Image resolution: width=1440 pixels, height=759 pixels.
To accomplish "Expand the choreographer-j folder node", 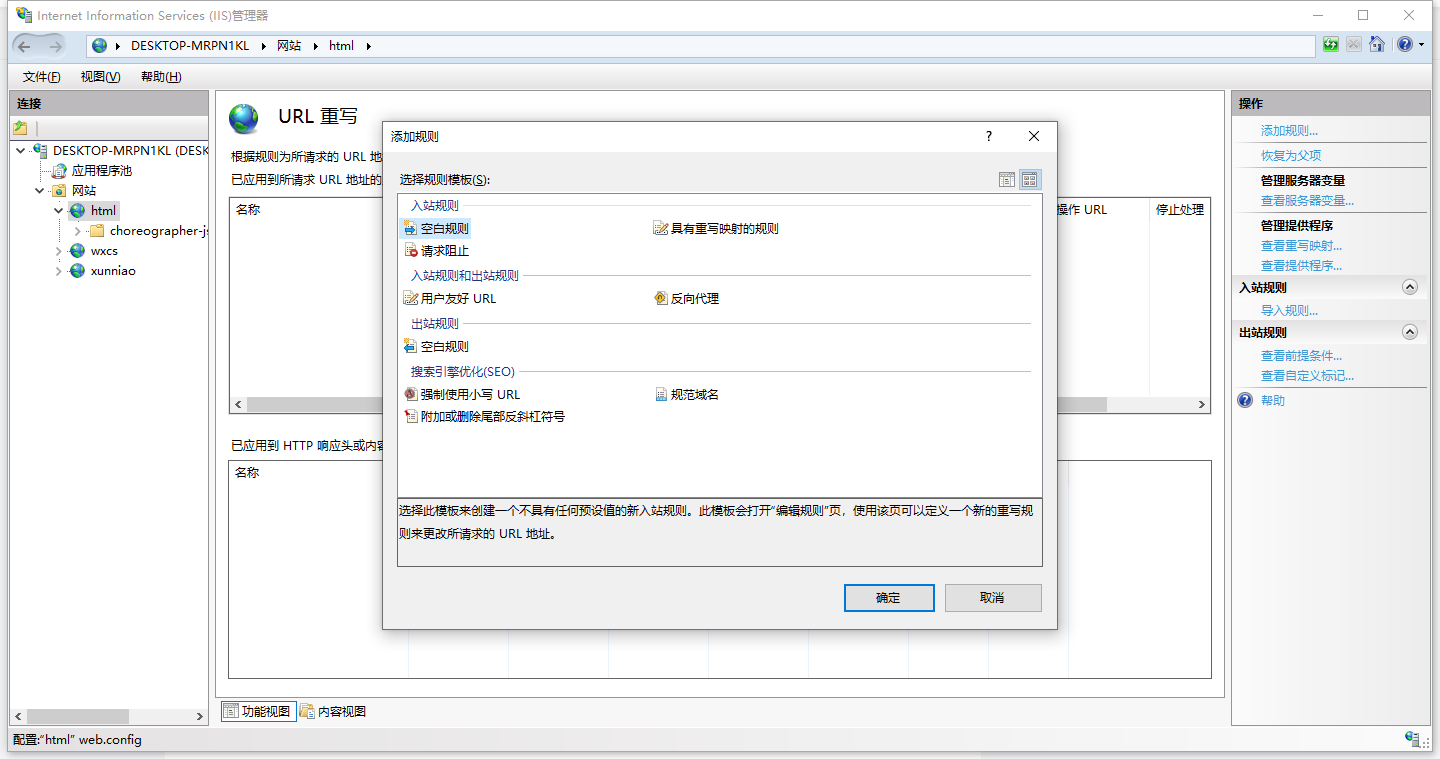I will pos(76,230).
